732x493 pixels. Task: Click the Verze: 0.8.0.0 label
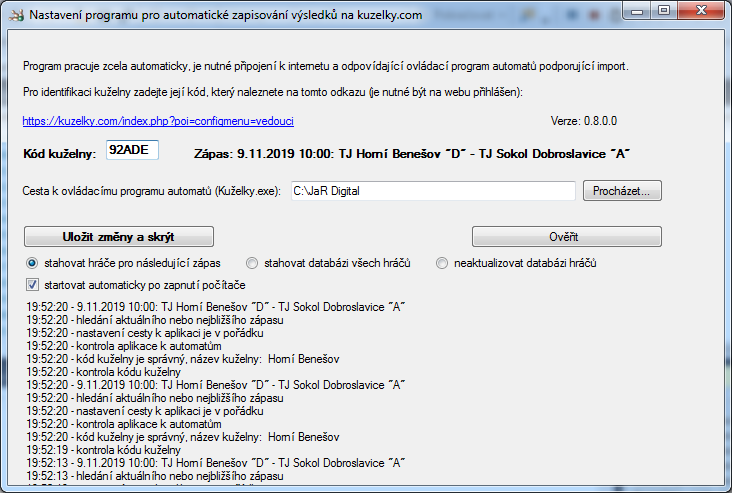coord(587,121)
